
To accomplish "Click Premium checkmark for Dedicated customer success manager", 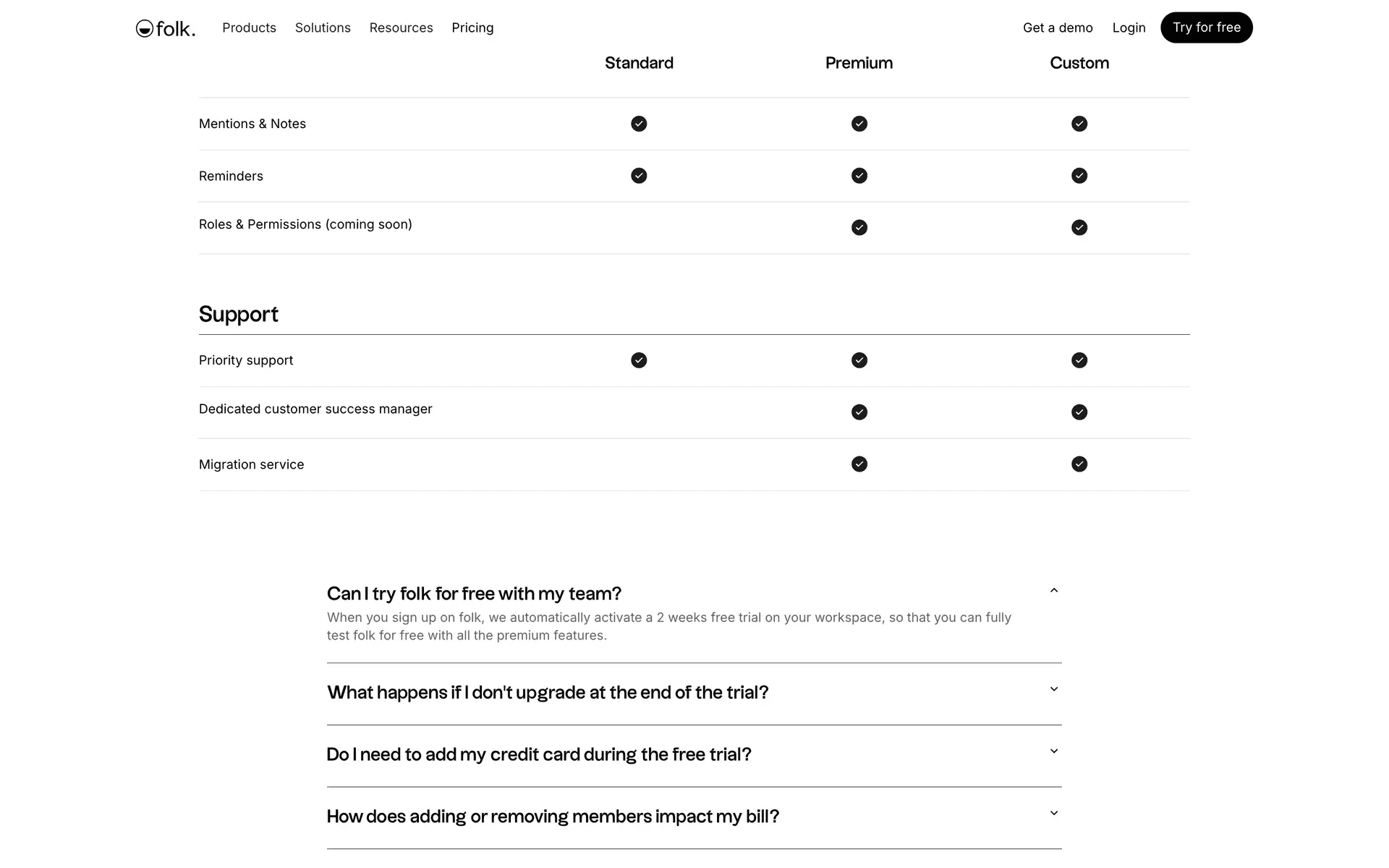I will [859, 412].
